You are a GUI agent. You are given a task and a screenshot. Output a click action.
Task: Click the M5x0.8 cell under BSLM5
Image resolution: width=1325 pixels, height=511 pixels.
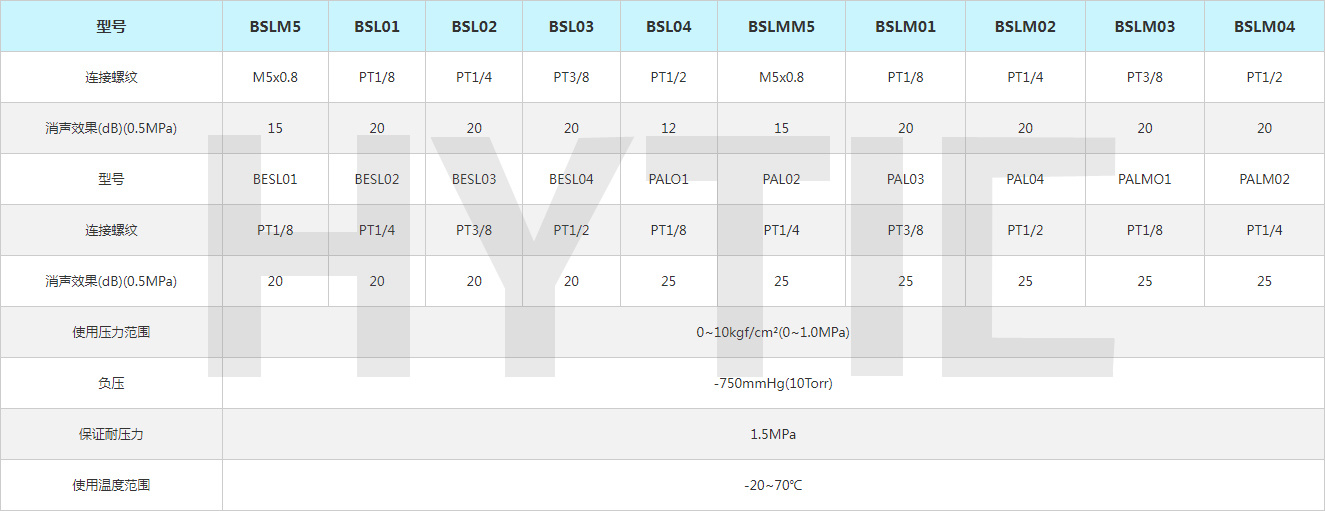point(275,77)
